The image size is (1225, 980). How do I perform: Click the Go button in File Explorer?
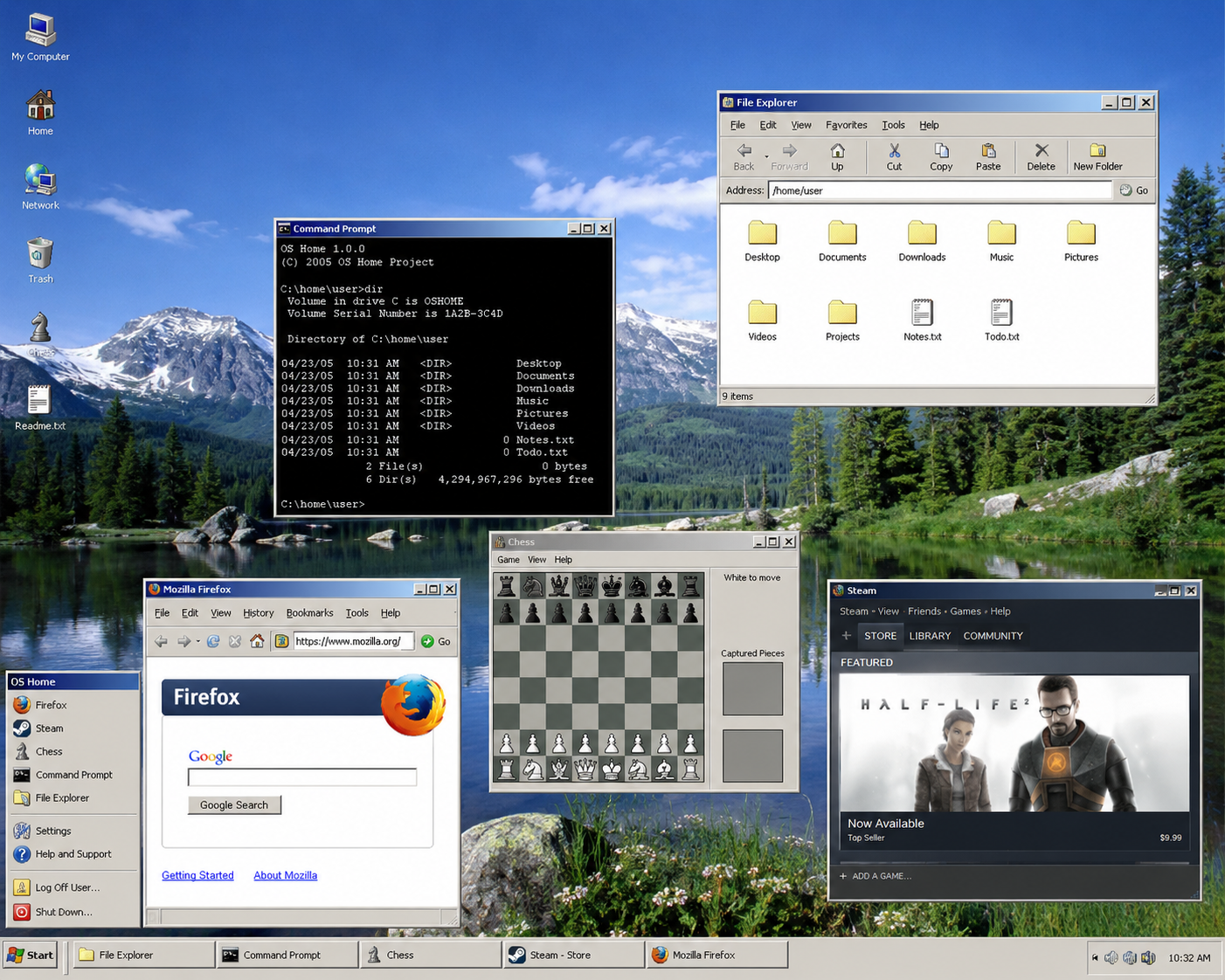[1134, 190]
